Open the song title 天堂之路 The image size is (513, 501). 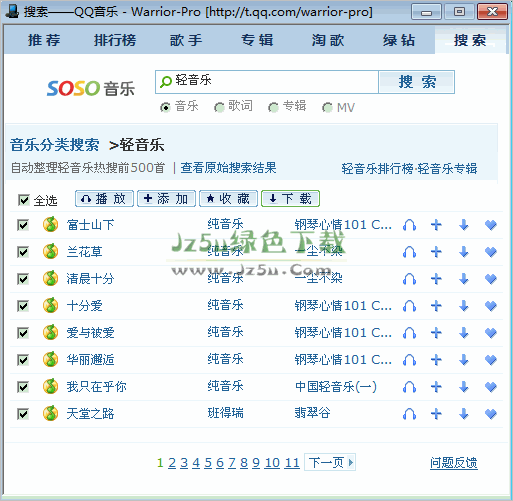[90, 414]
